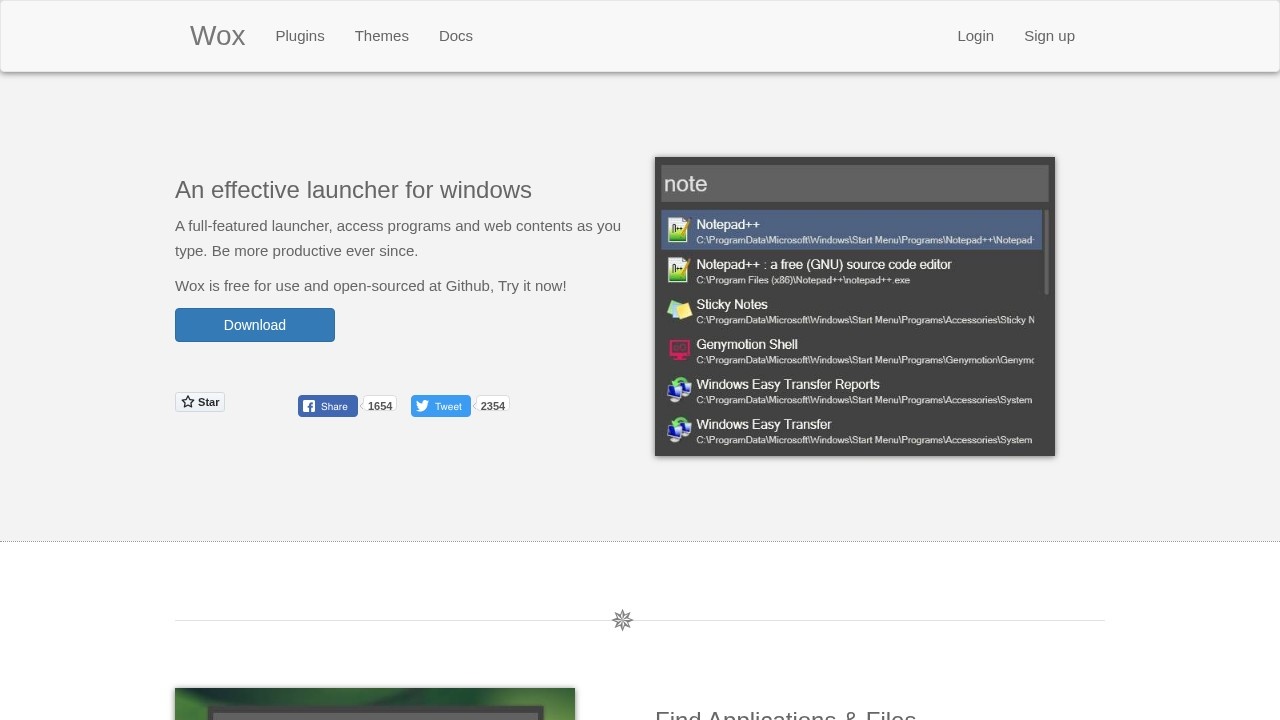The image size is (1280, 720).
Task: Select the 'Sticky Notes' result text
Action: point(732,304)
